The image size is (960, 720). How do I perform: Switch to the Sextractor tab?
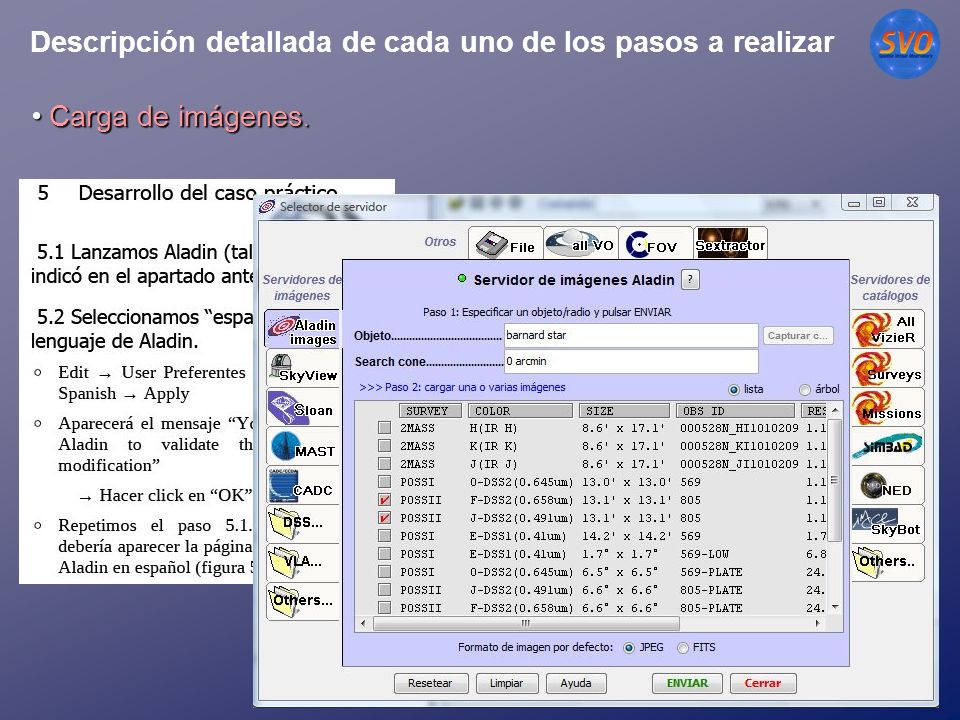coord(730,244)
